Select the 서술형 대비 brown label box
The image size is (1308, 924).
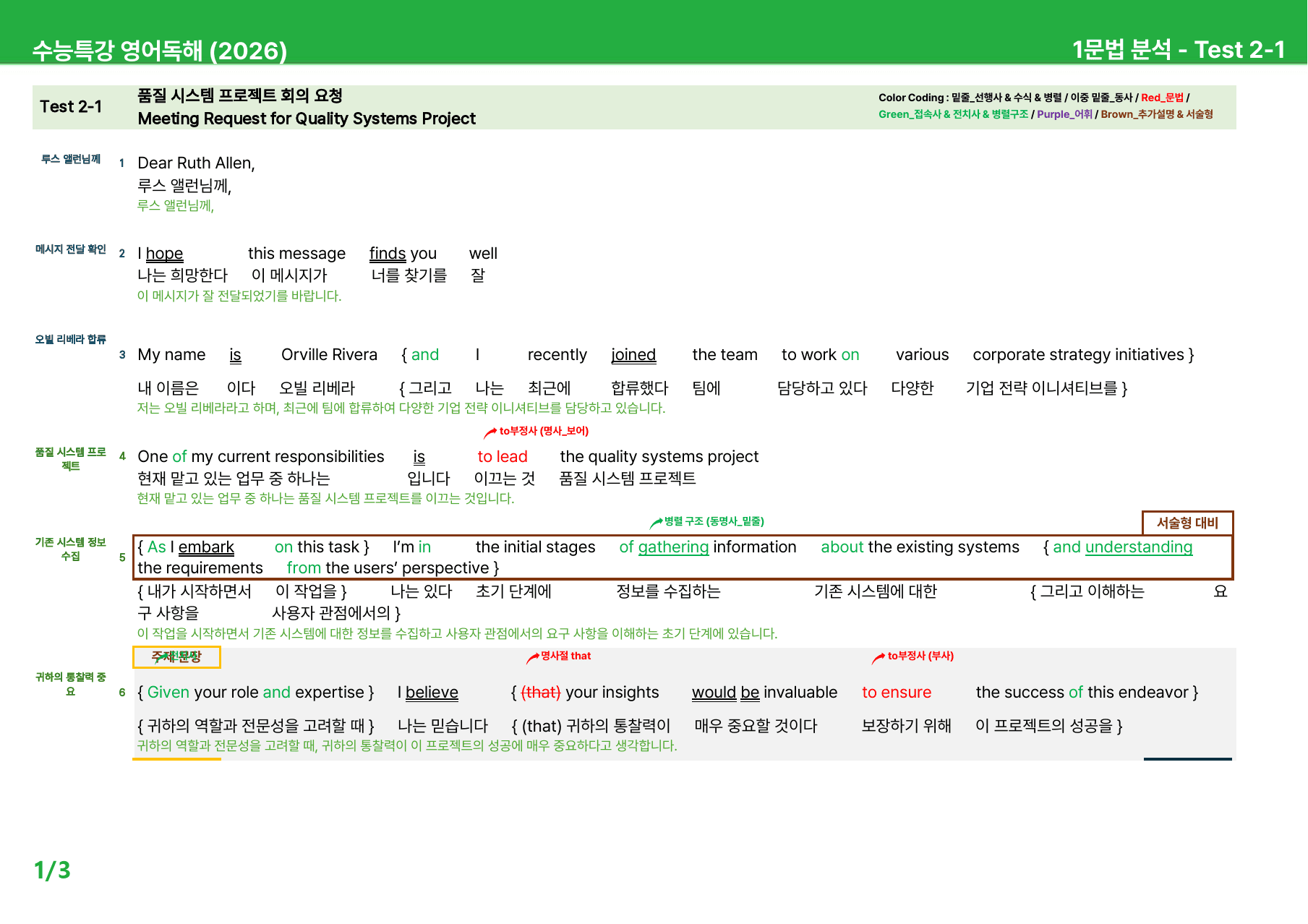[1187, 523]
